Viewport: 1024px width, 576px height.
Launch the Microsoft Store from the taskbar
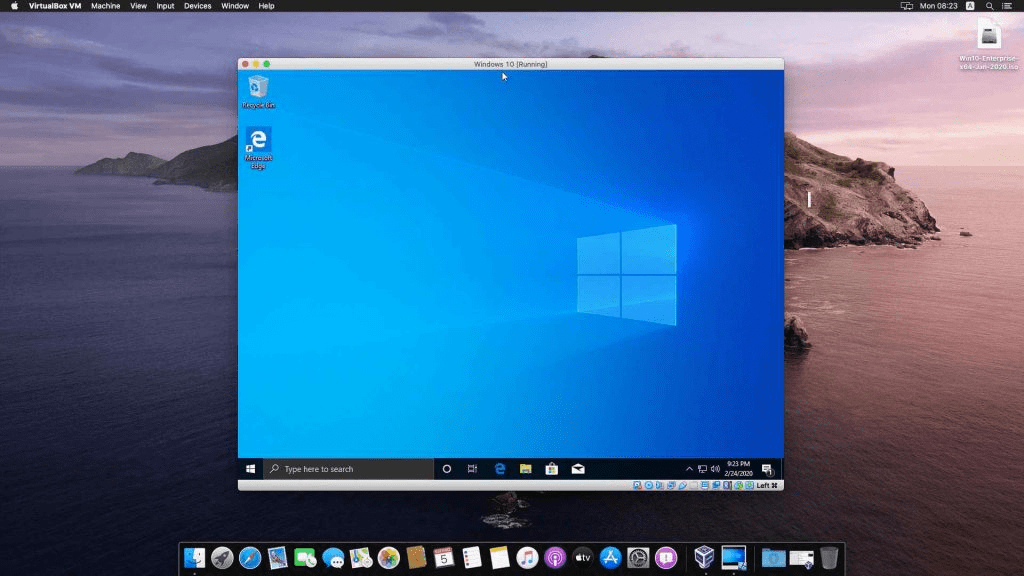coord(551,468)
